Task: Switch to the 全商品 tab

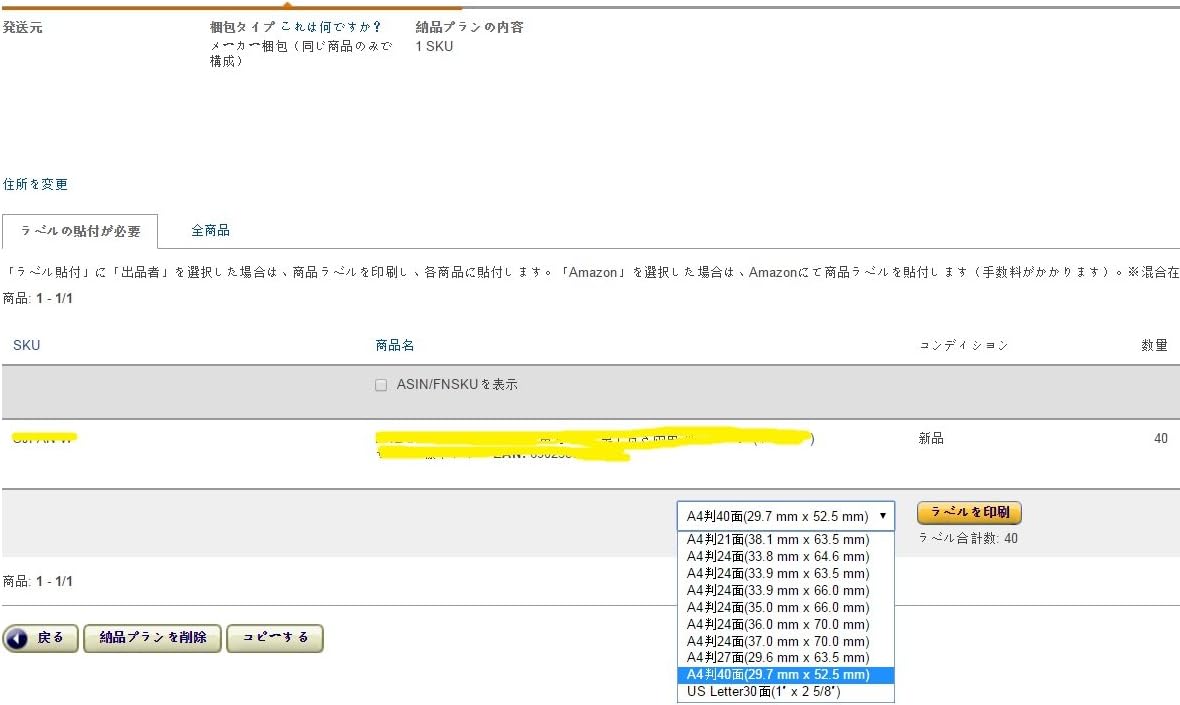Action: (x=210, y=231)
